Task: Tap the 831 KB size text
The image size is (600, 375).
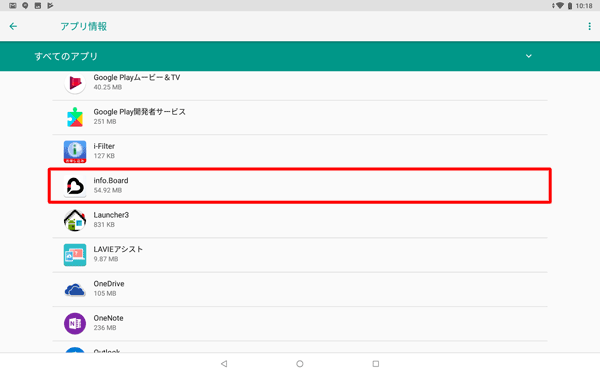Action: [104, 225]
